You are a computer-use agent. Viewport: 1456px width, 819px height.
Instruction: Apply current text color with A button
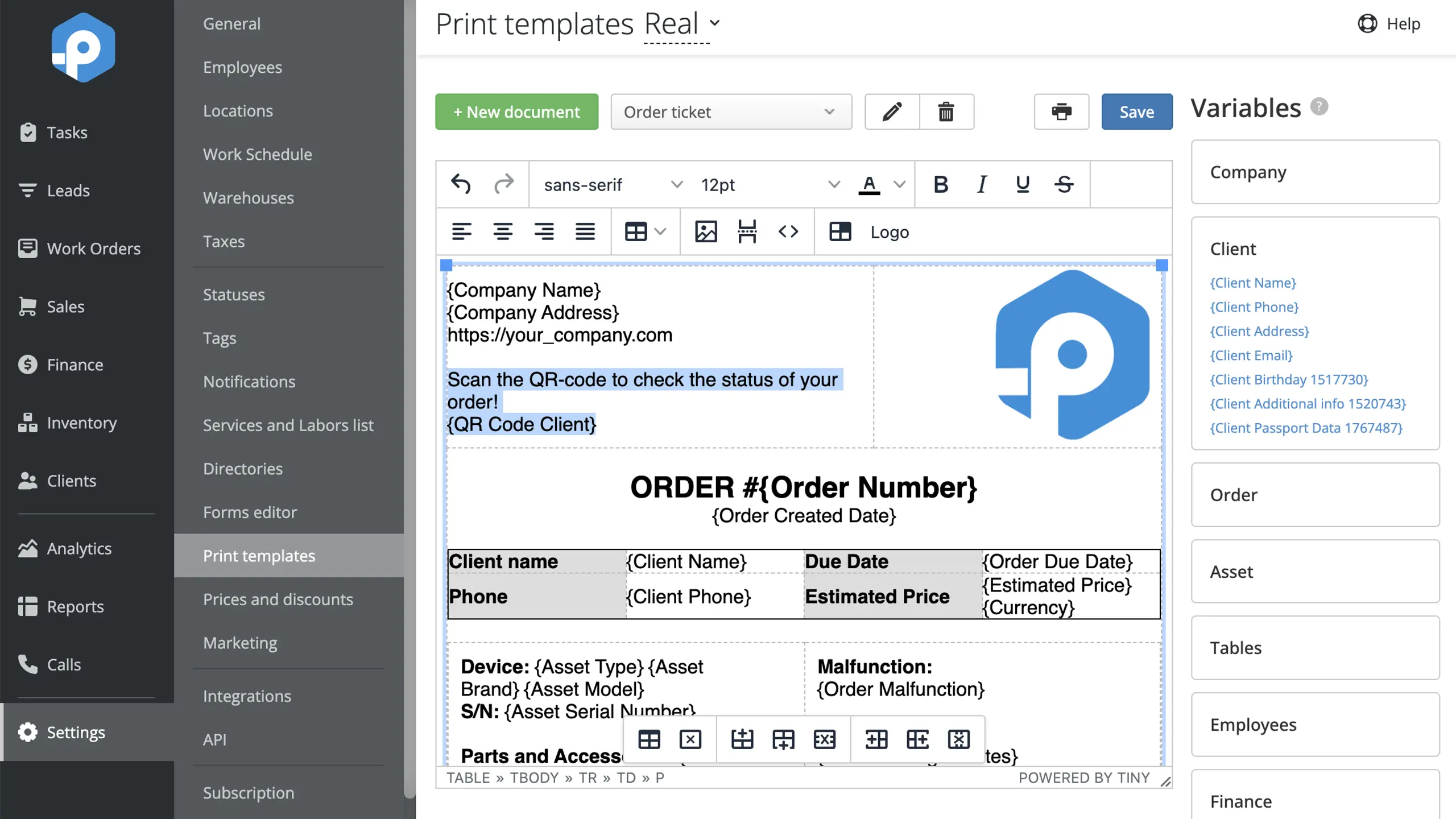coord(869,184)
